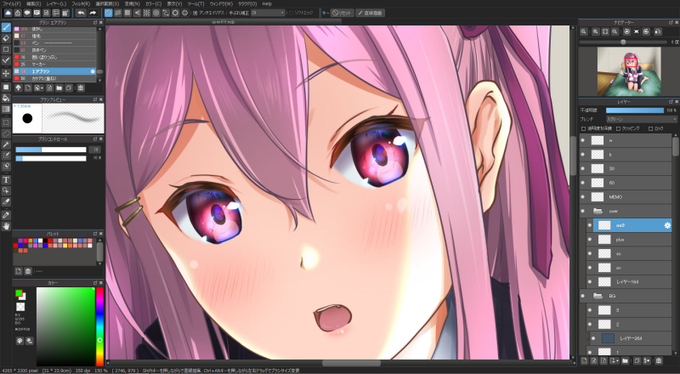Viewport: 680px width, 374px height.
Task: Toggle visibility of layer 3
Action: (x=589, y=310)
